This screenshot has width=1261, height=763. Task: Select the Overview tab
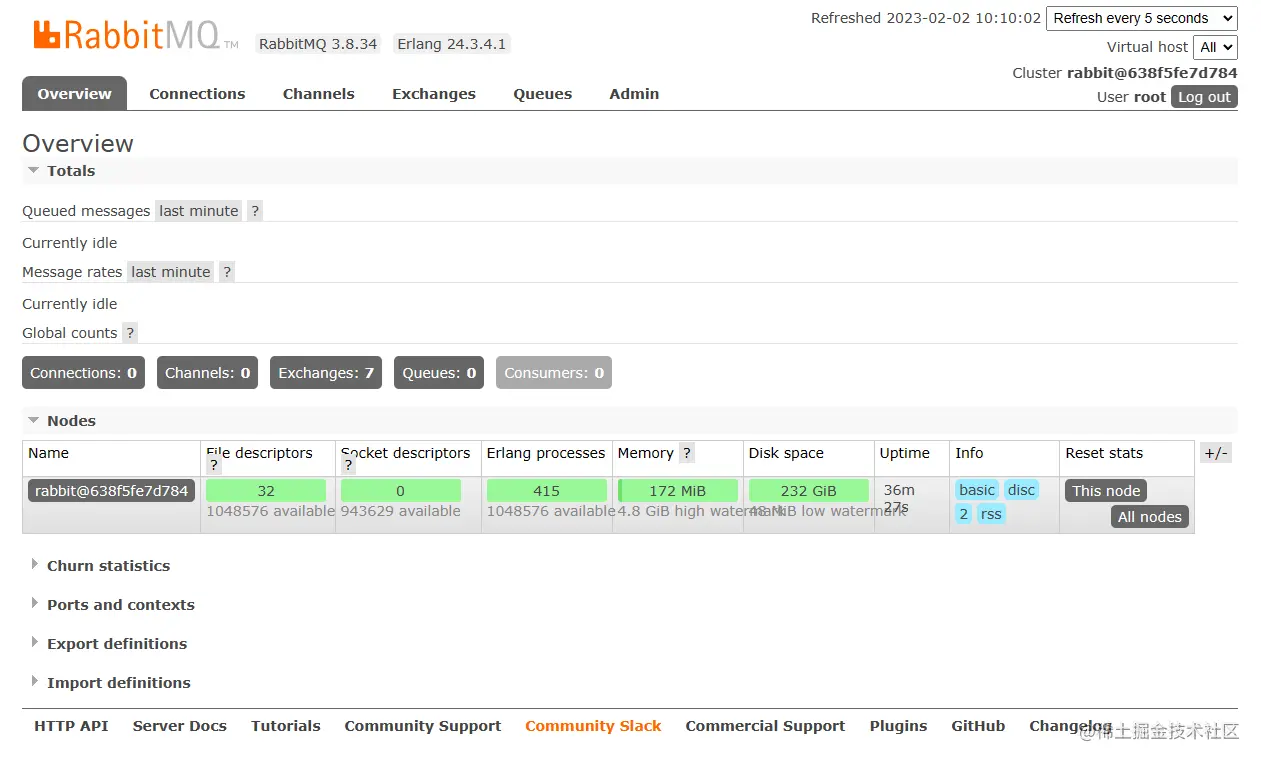[x=74, y=94]
